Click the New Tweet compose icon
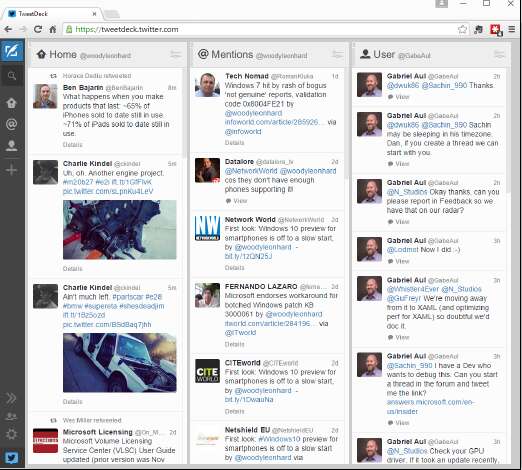This screenshot has height=470, width=522. [x=12, y=51]
